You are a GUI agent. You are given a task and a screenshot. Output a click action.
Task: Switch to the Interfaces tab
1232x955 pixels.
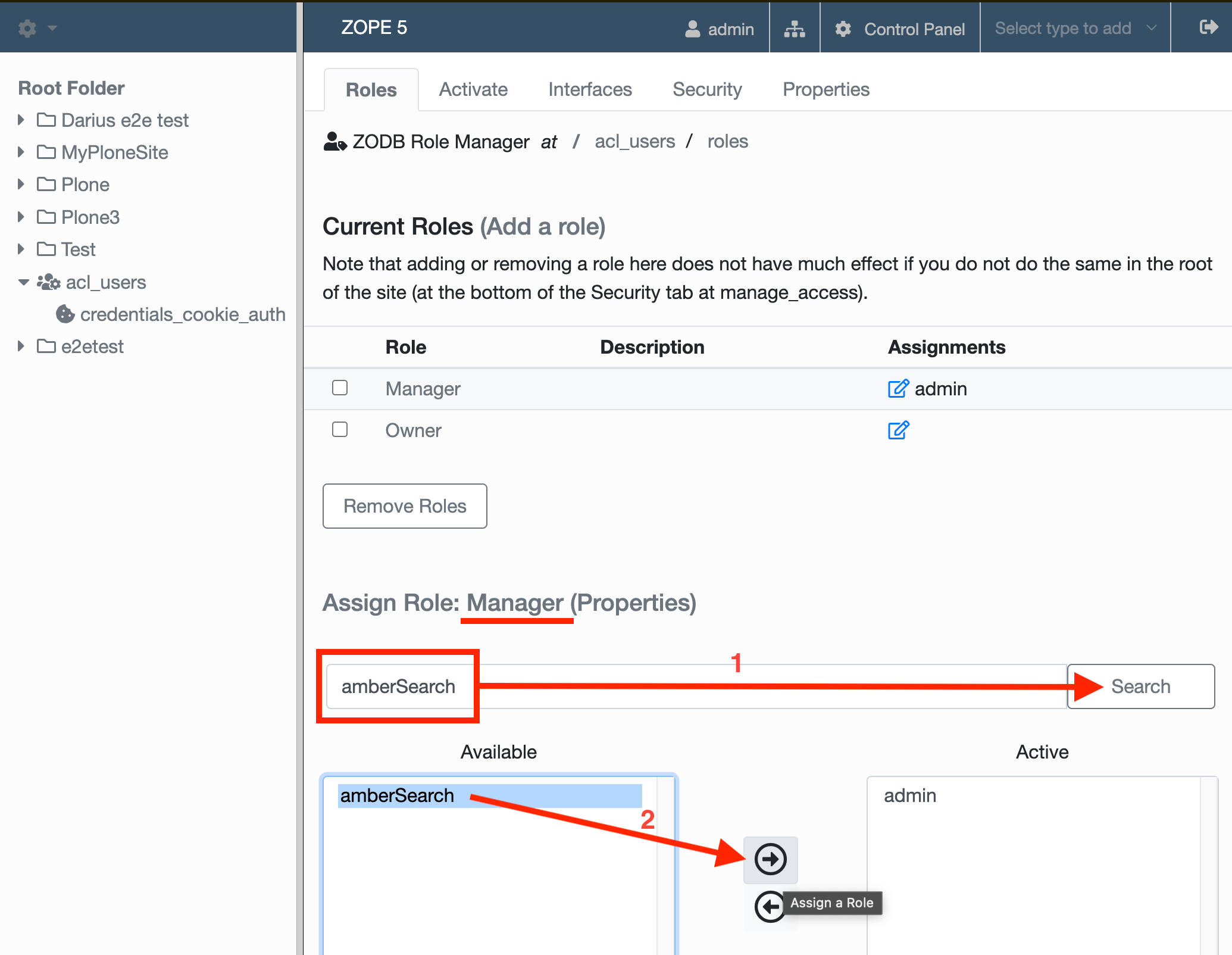tap(590, 89)
